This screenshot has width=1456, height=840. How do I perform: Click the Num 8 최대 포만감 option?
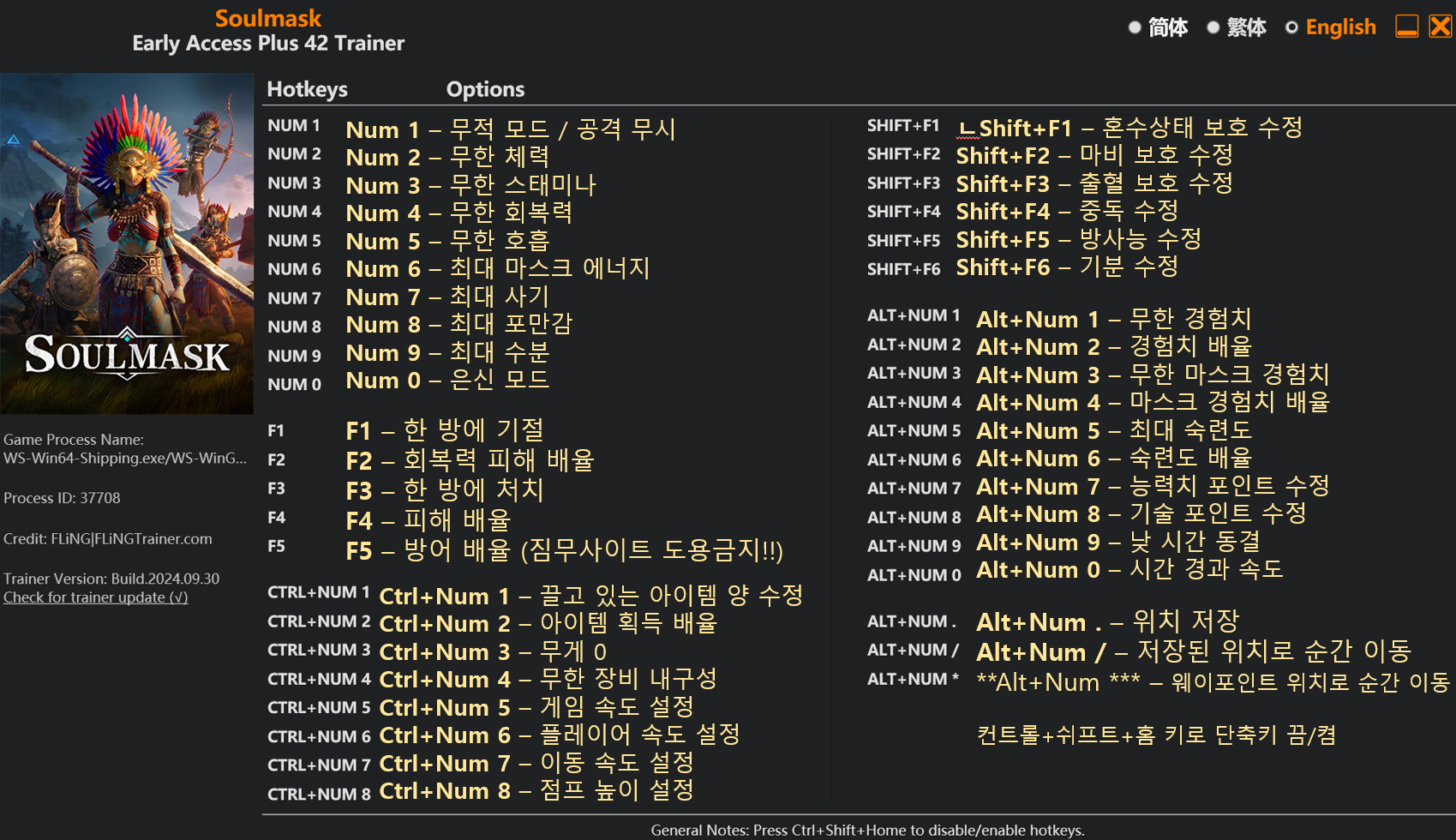pos(458,324)
